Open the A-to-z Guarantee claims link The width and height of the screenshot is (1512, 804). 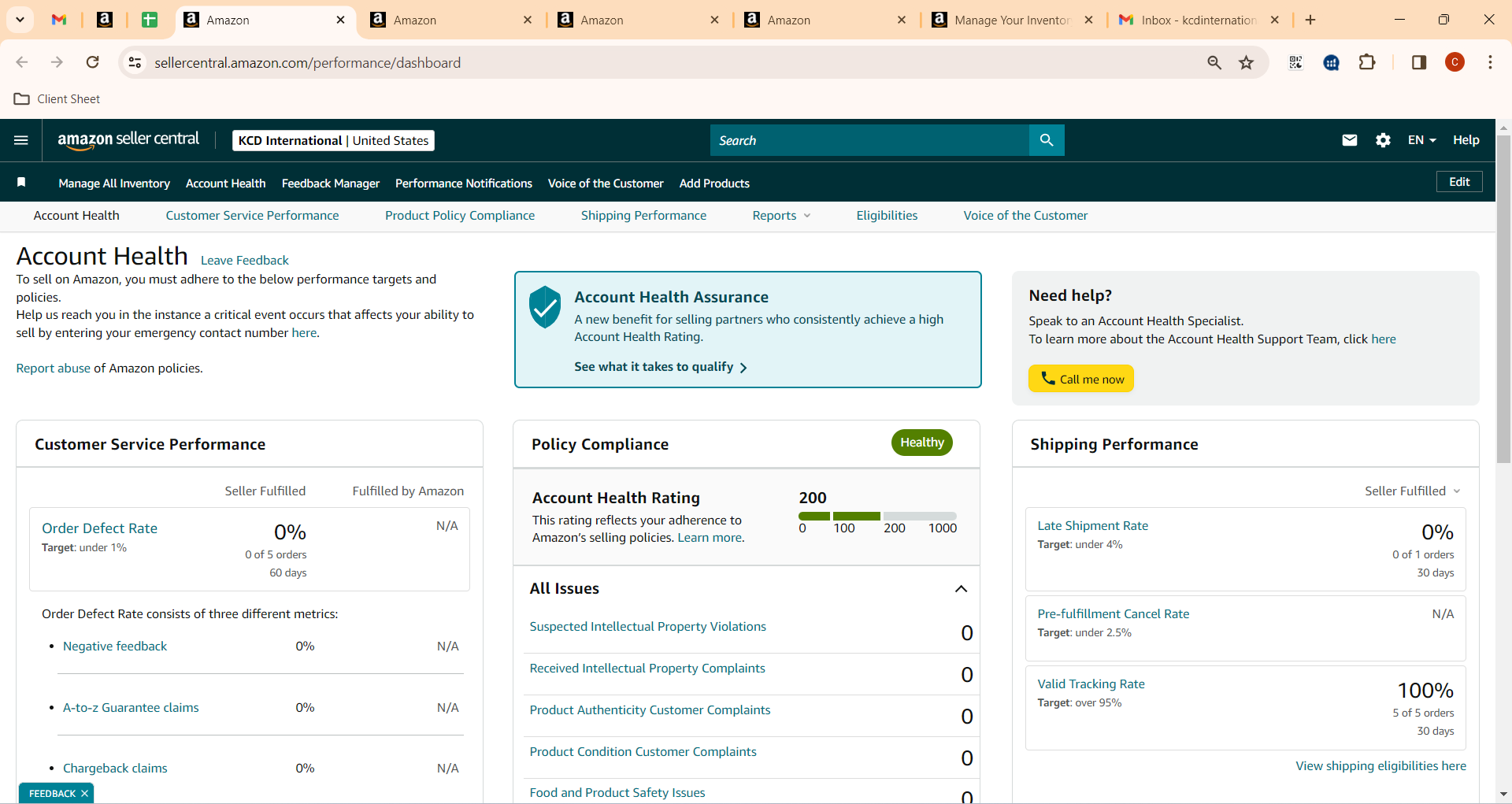(131, 708)
